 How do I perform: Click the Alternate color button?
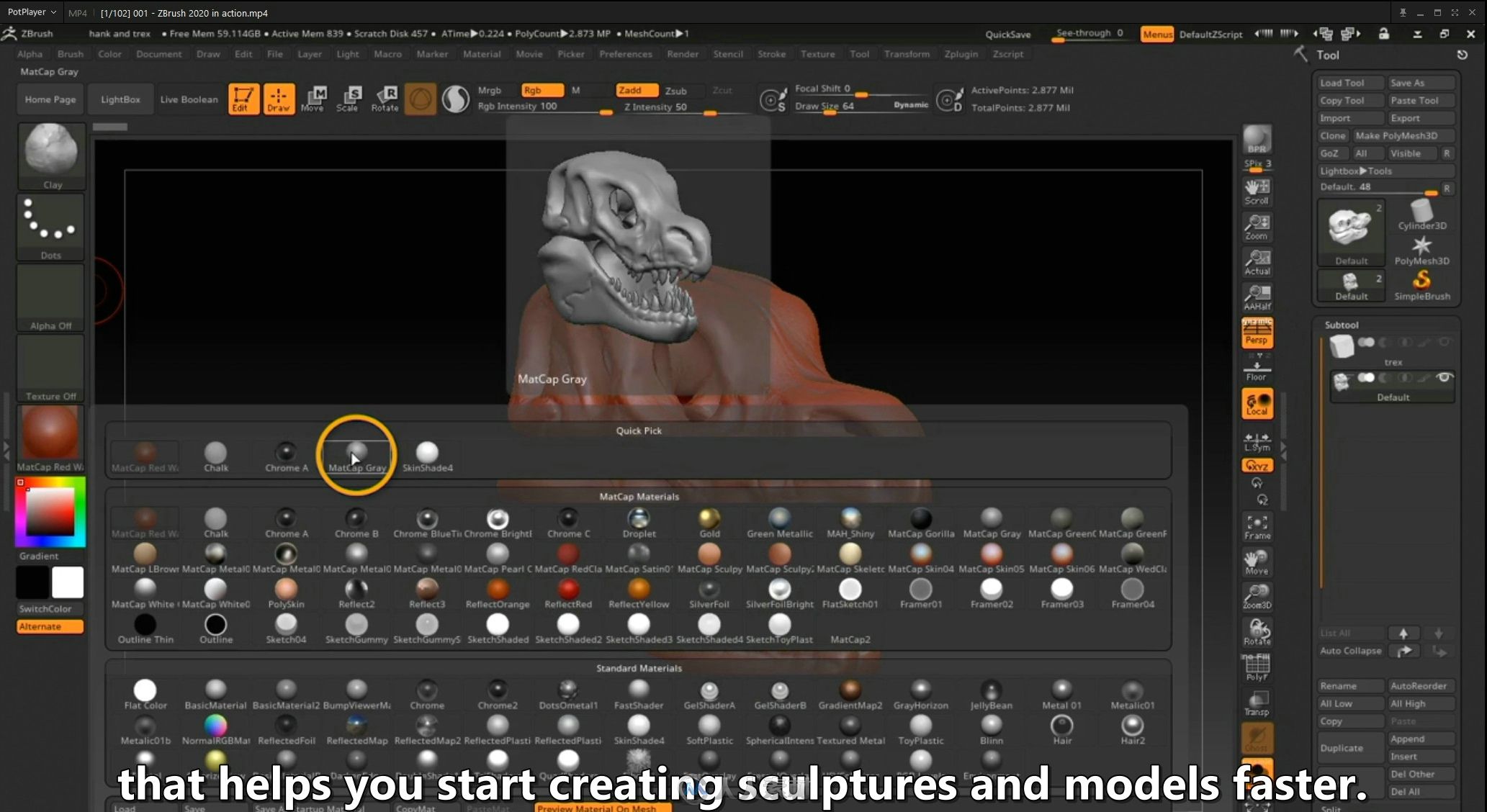coord(50,626)
